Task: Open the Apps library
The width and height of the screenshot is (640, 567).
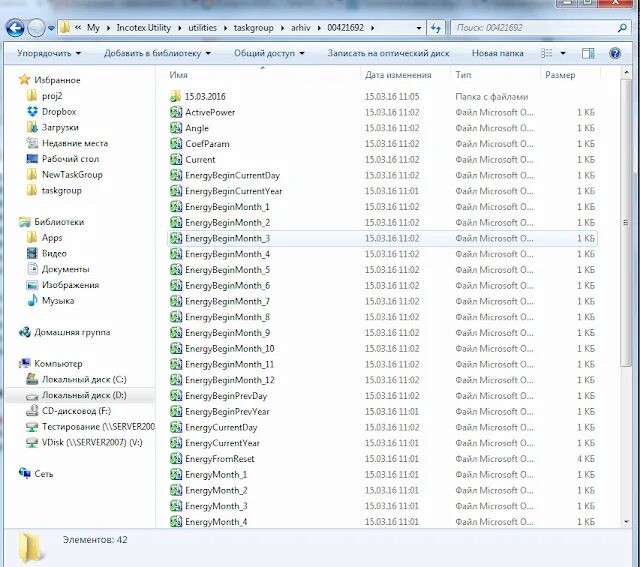Action: 52,238
